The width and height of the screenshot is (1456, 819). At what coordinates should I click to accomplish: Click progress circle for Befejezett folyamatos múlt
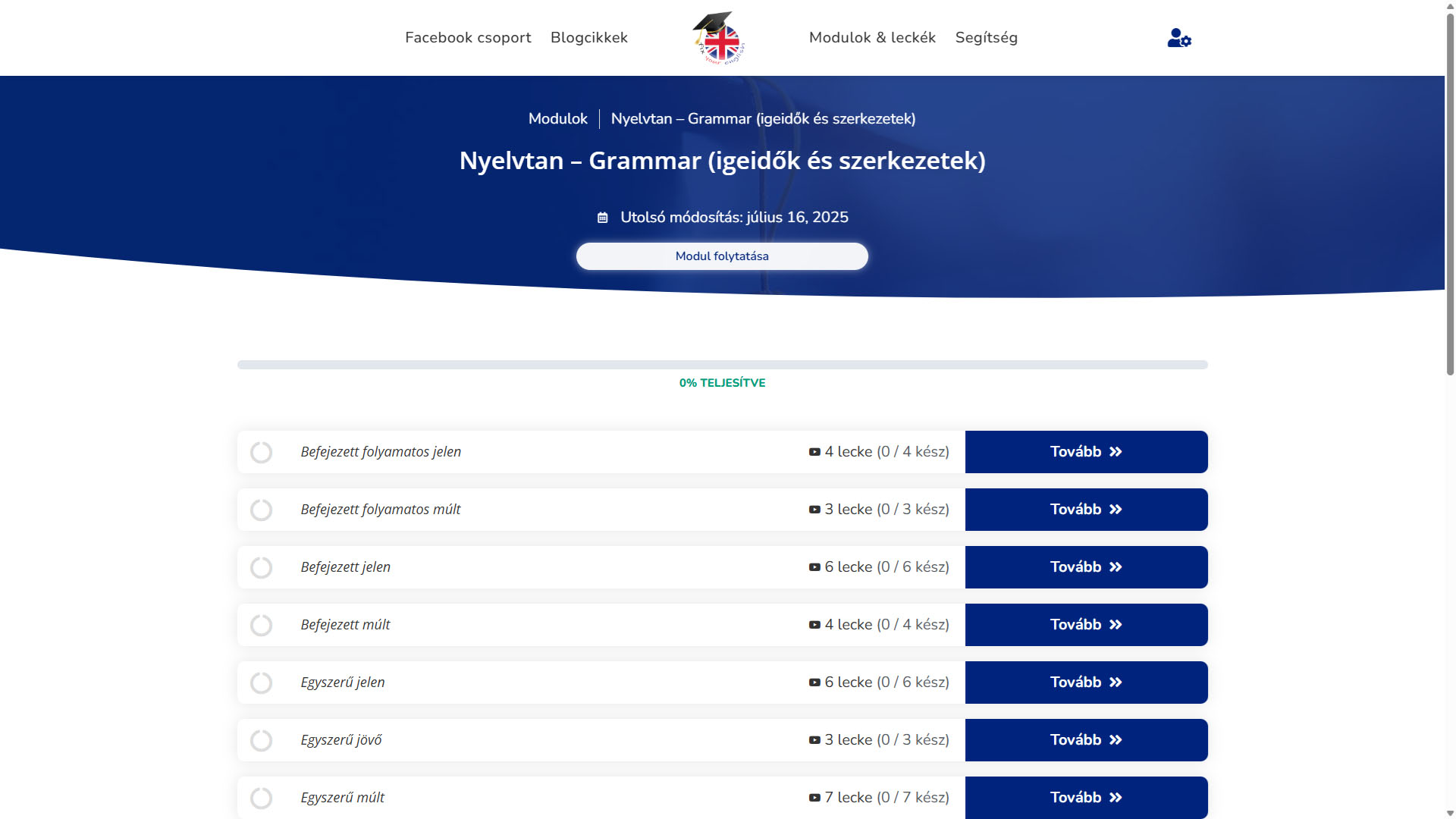pyautogui.click(x=262, y=510)
